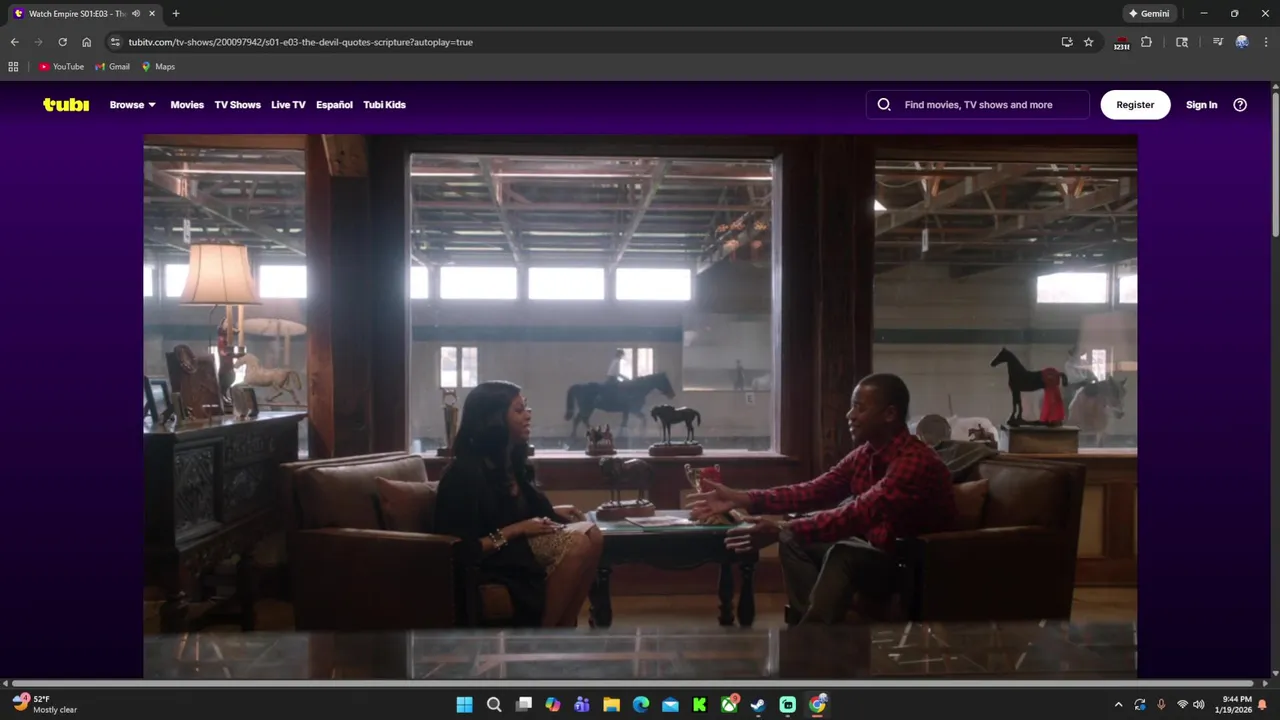Click the Tubi logo
The image size is (1280, 720).
click(66, 104)
